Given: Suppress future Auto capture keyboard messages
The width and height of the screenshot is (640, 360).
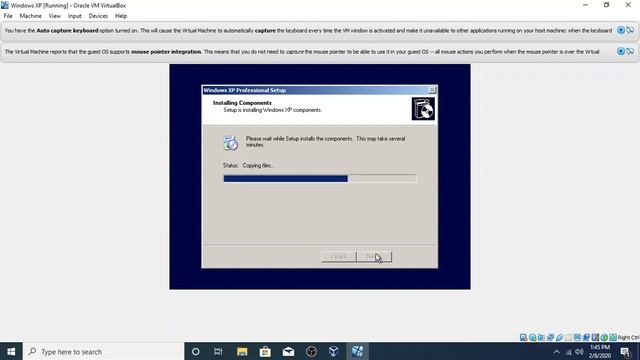Looking at the screenshot, I should (x=630, y=30).
